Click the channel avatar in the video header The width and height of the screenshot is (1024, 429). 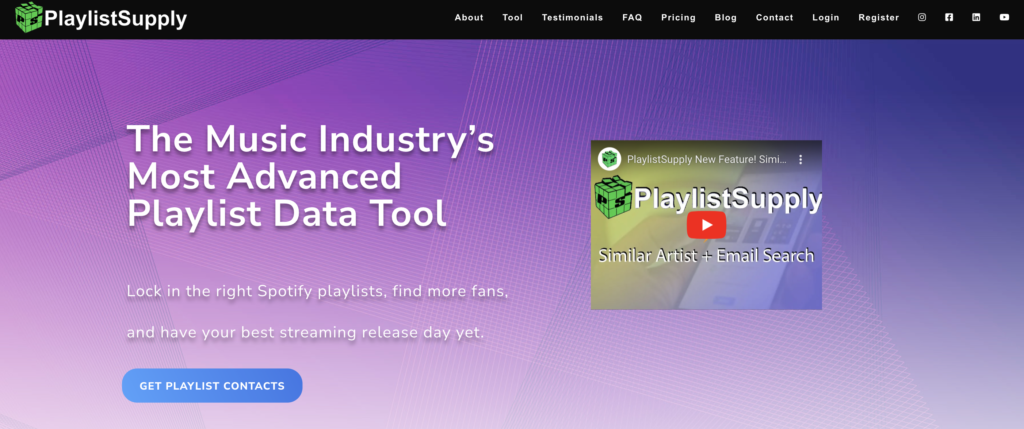(x=609, y=159)
